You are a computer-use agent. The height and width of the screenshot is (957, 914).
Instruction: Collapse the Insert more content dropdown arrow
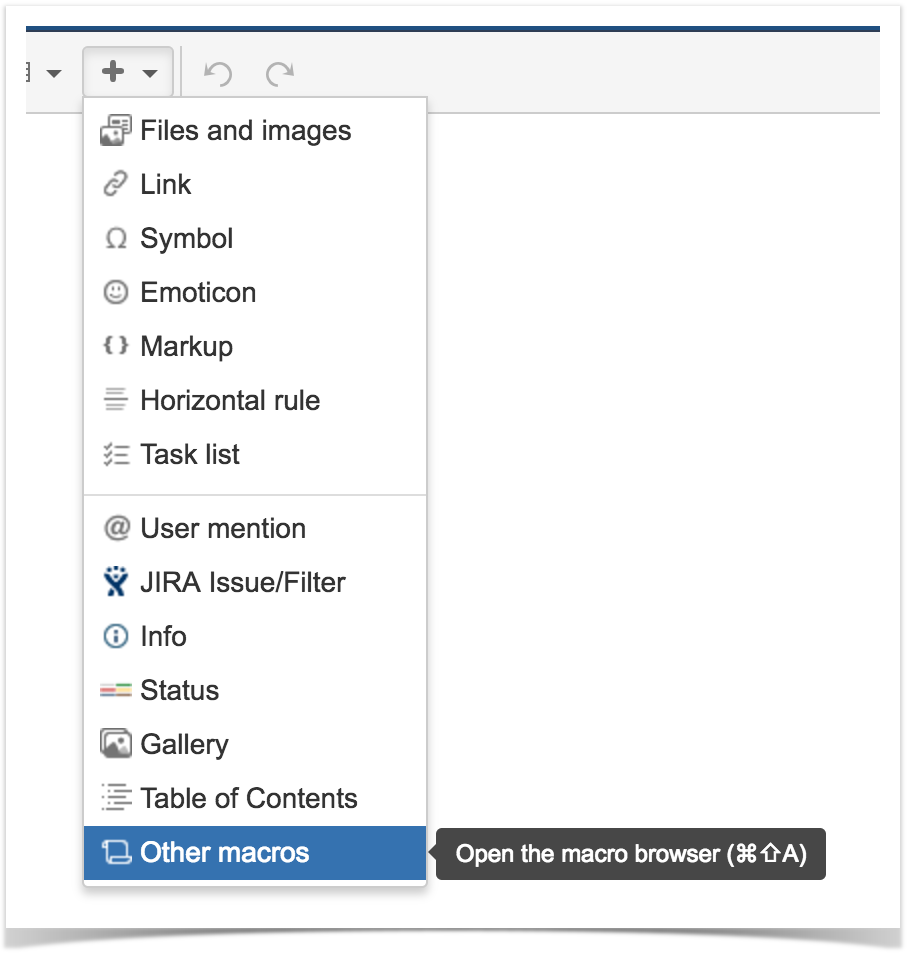click(x=149, y=74)
